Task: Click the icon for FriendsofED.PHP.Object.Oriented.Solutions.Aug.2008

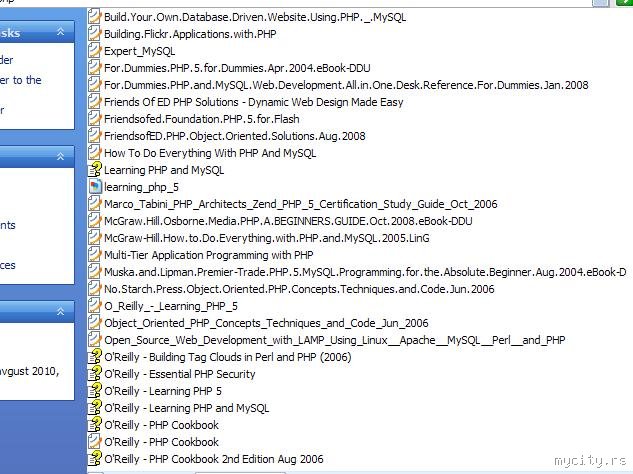Action: pyautogui.click(x=94, y=136)
